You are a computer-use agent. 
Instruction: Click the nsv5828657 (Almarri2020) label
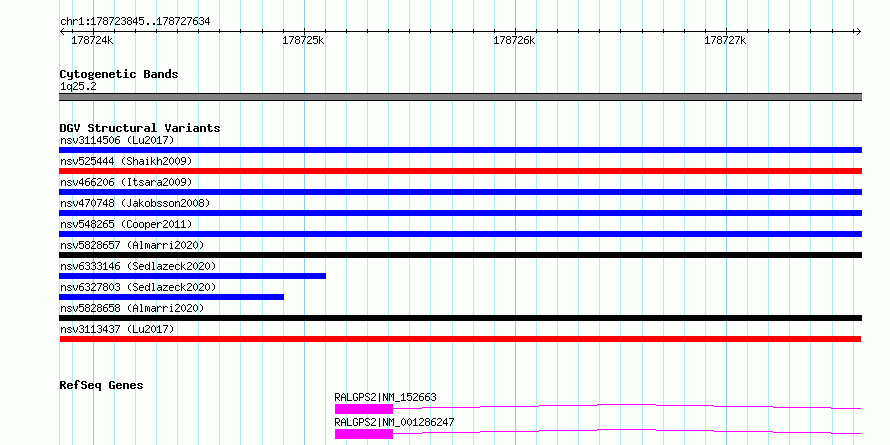[x=132, y=245]
